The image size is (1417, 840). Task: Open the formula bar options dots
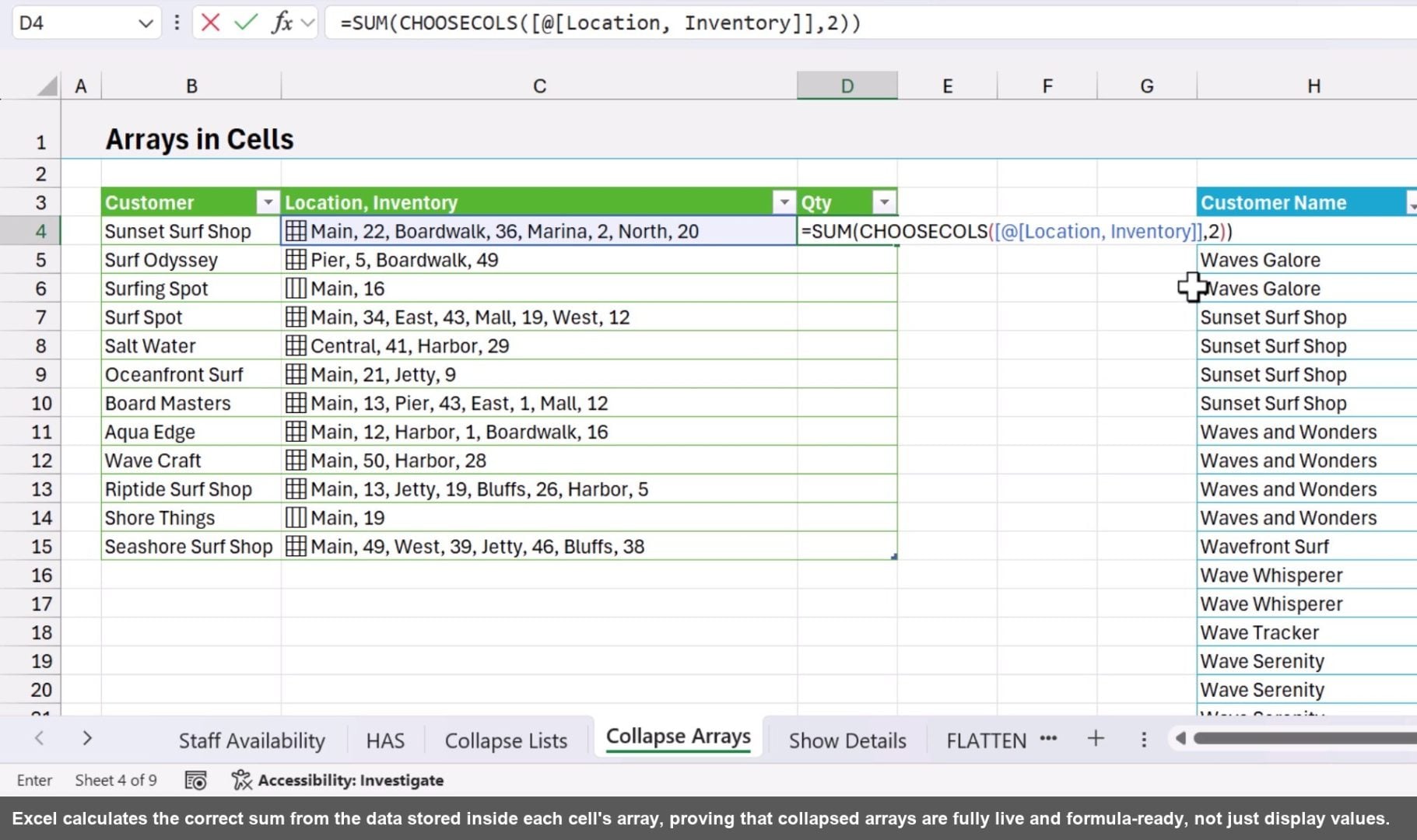tap(177, 23)
